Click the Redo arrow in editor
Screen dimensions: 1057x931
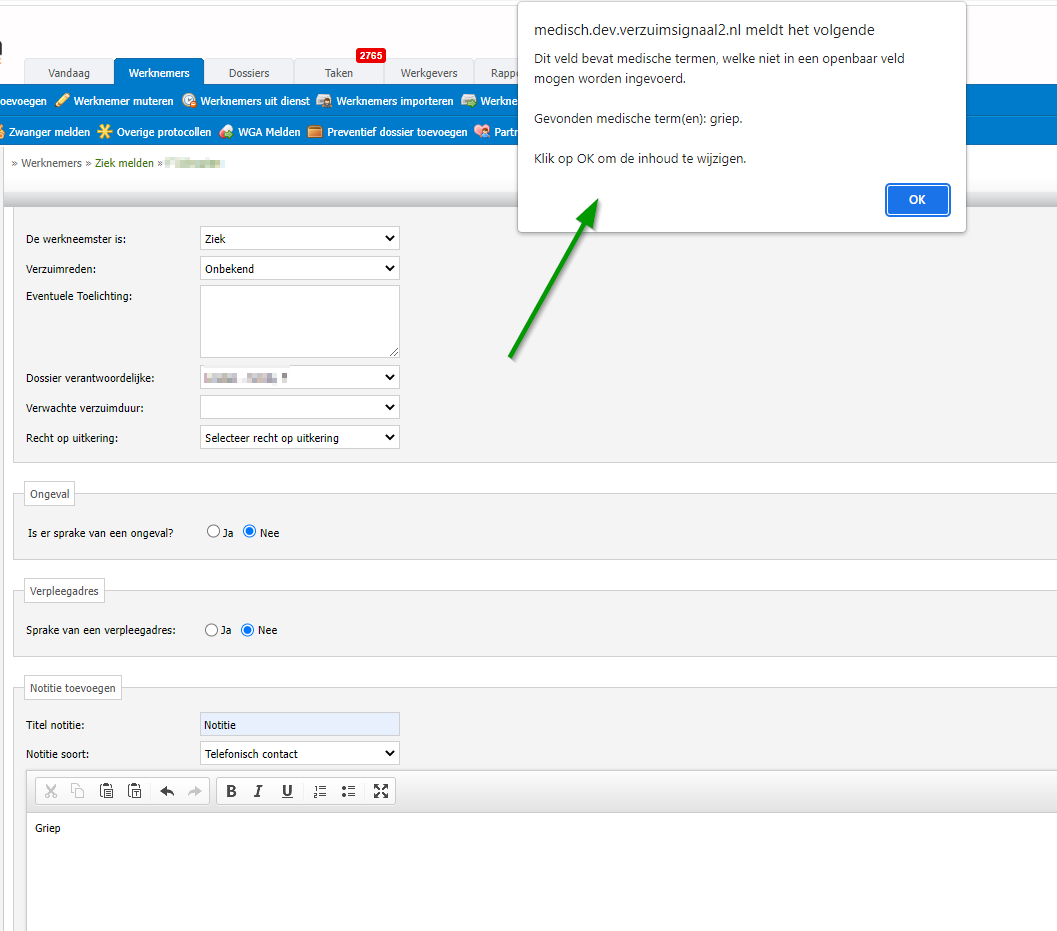click(195, 791)
